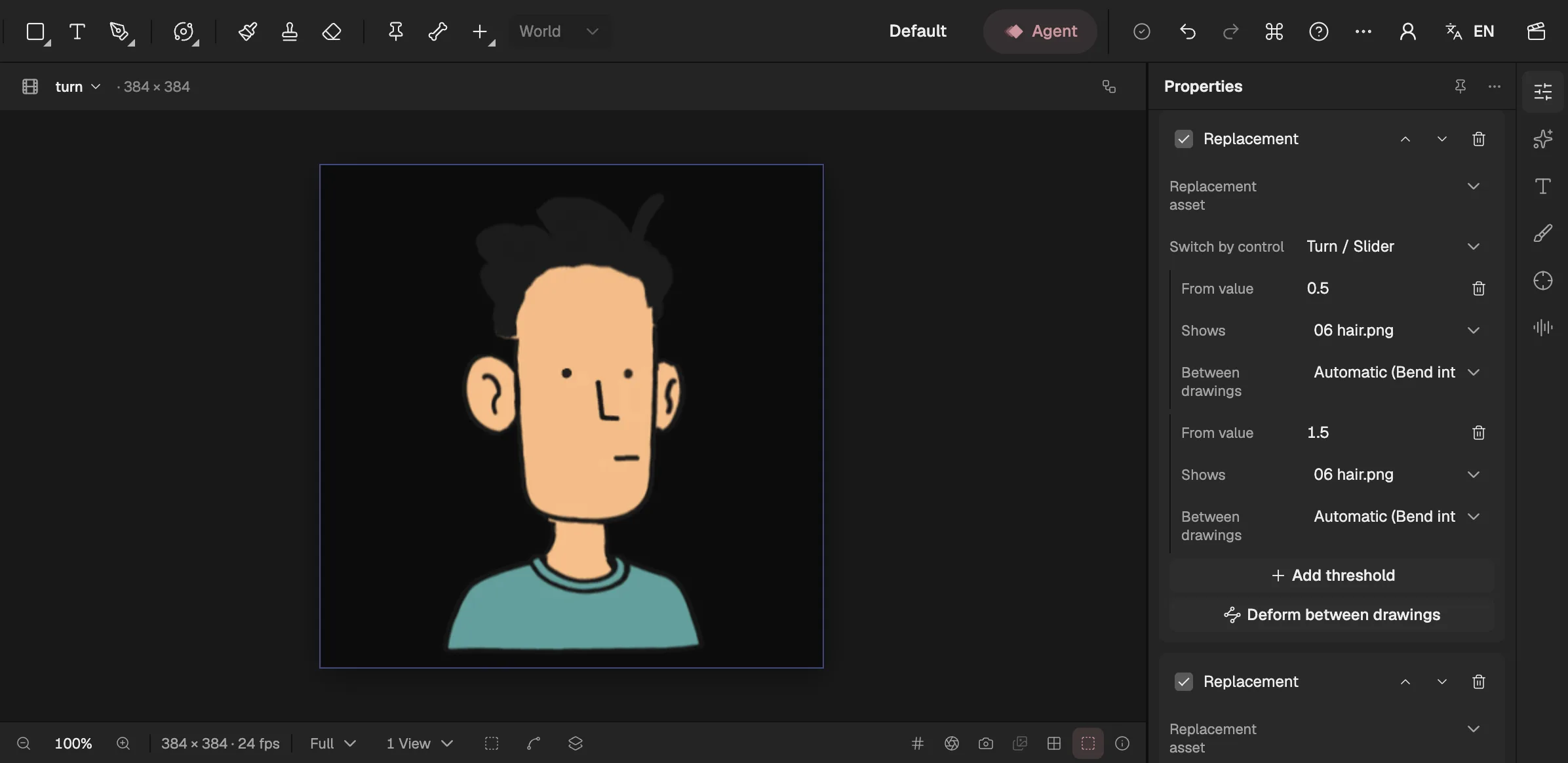Switch to the Default workspace
This screenshot has height=763, width=1568.
point(917,31)
